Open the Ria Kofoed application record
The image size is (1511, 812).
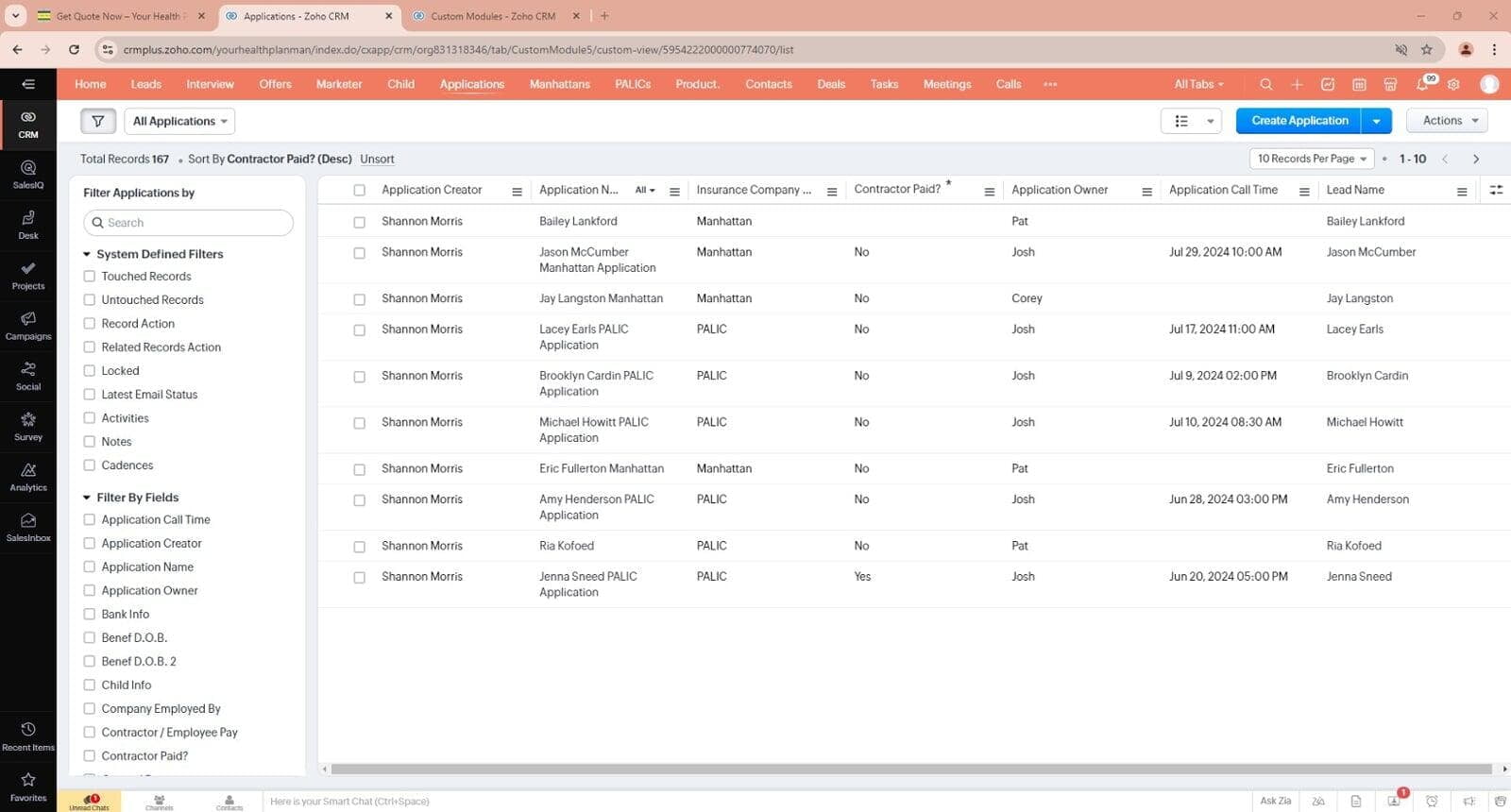point(567,546)
